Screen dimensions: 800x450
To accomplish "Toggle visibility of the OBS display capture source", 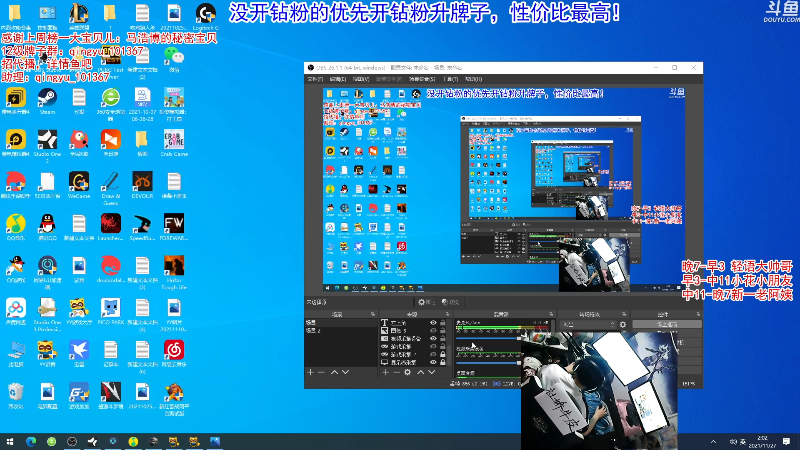I will pyautogui.click(x=433, y=362).
